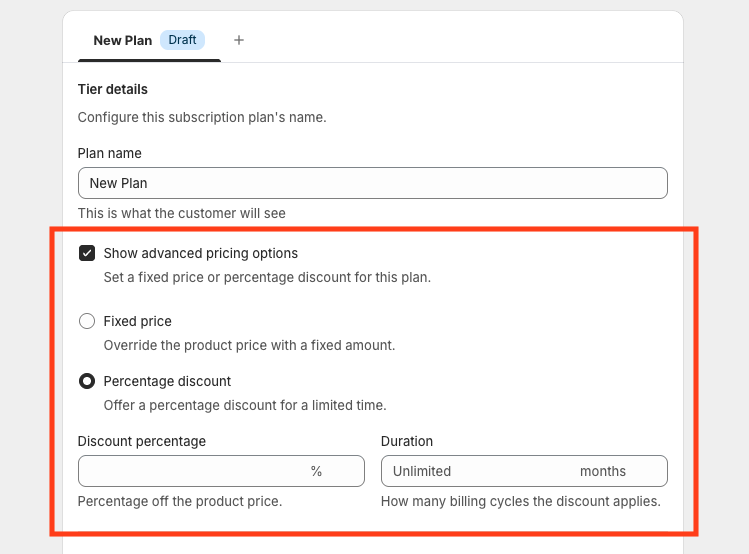Click the "Percentage discount" label text
Viewport: 749px width, 554px height.
click(x=167, y=381)
